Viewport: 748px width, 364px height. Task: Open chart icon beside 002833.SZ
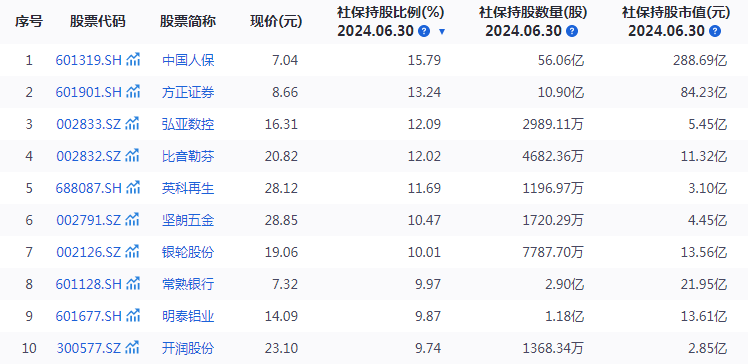click(x=132, y=124)
